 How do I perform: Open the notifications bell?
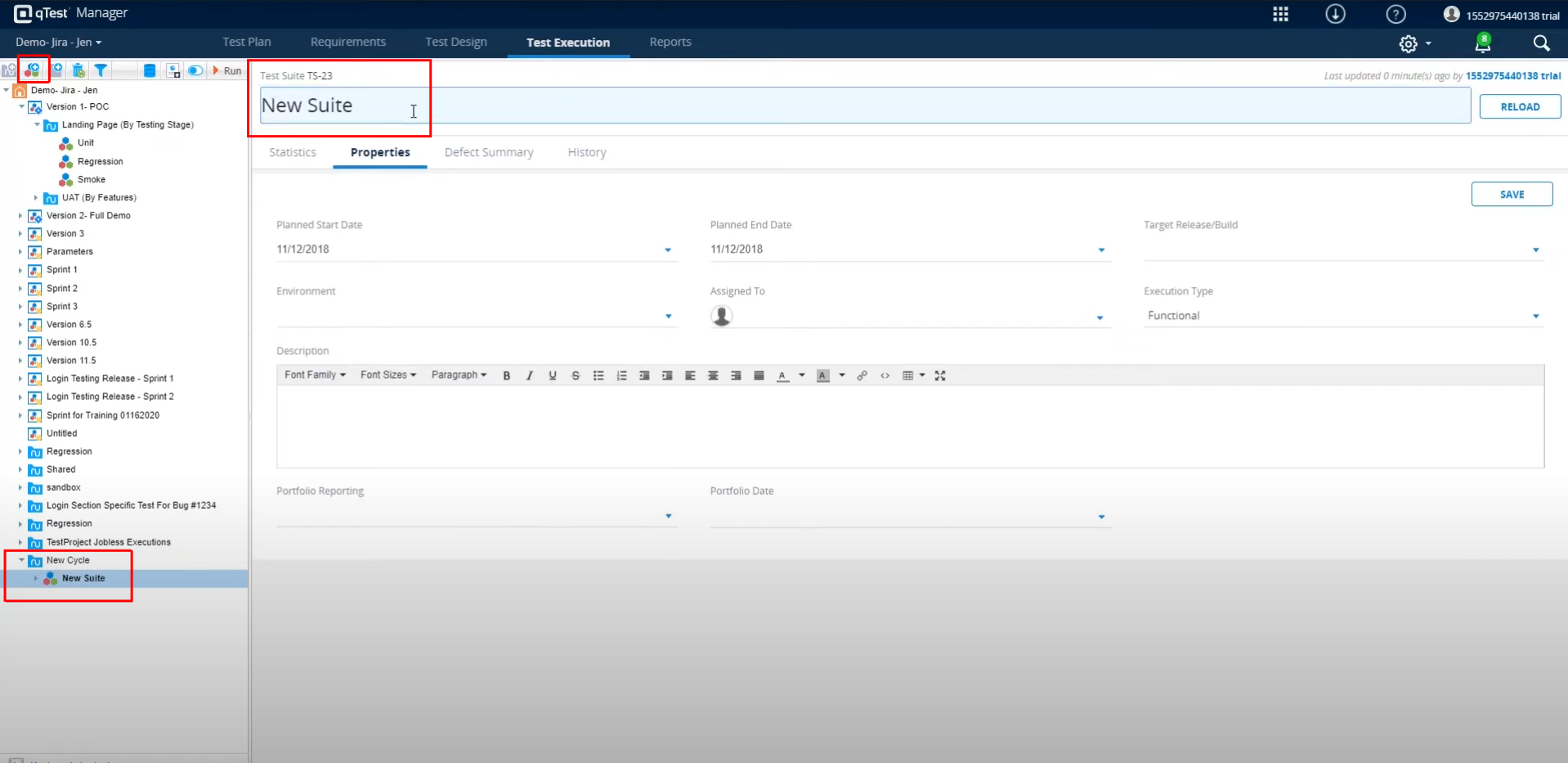1482,43
